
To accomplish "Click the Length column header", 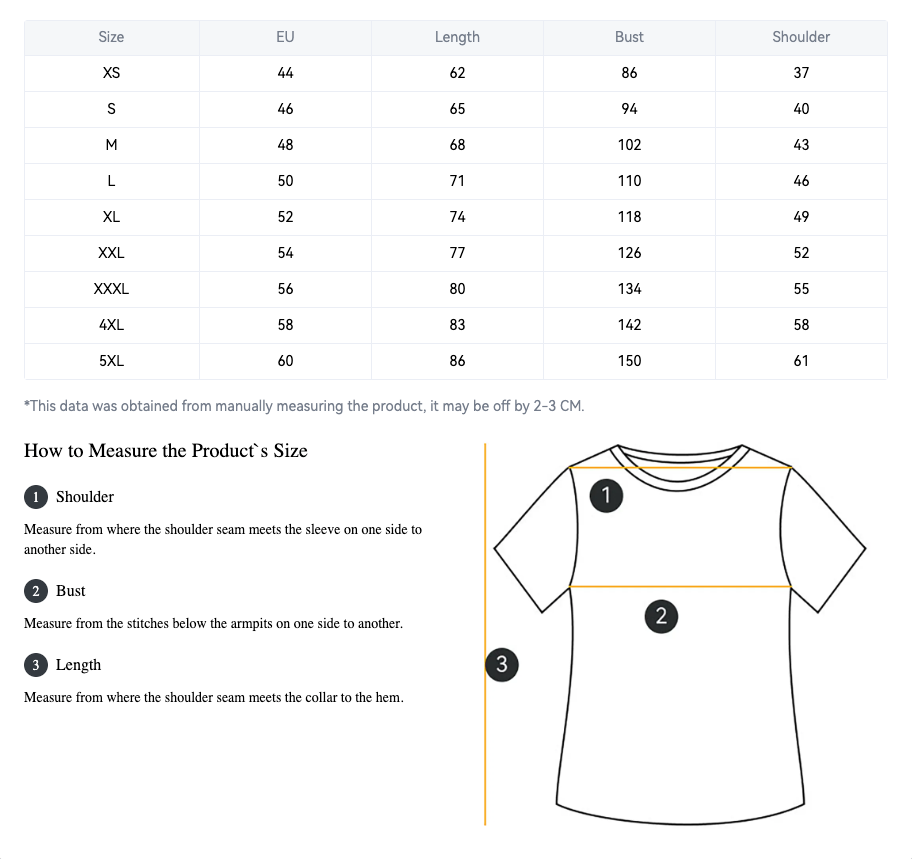I will 457,37.
